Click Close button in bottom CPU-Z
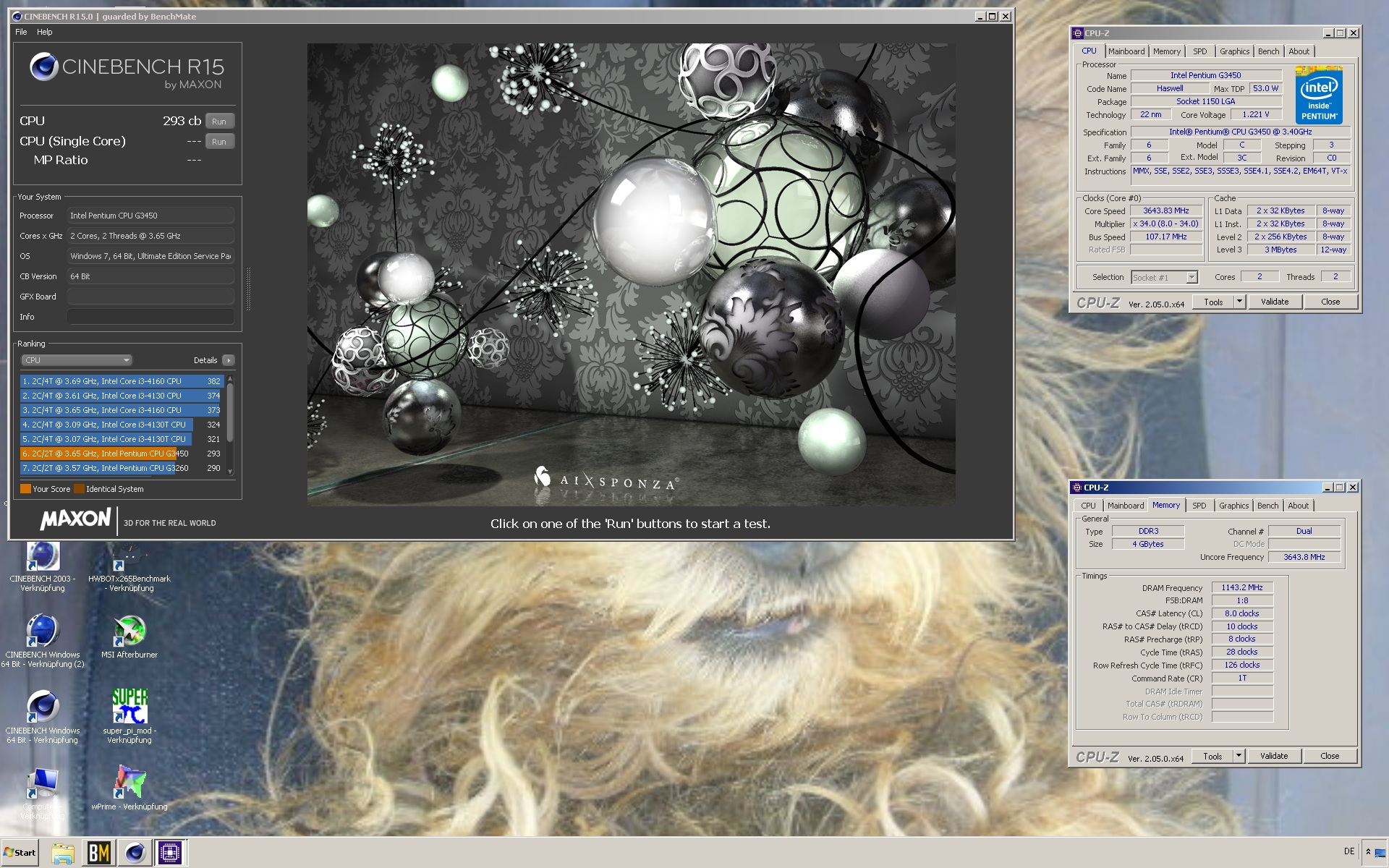1389x868 pixels. (1330, 757)
